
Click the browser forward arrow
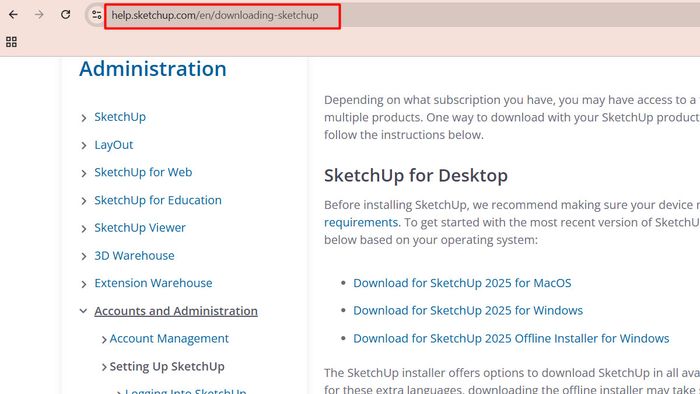pyautogui.click(x=39, y=15)
